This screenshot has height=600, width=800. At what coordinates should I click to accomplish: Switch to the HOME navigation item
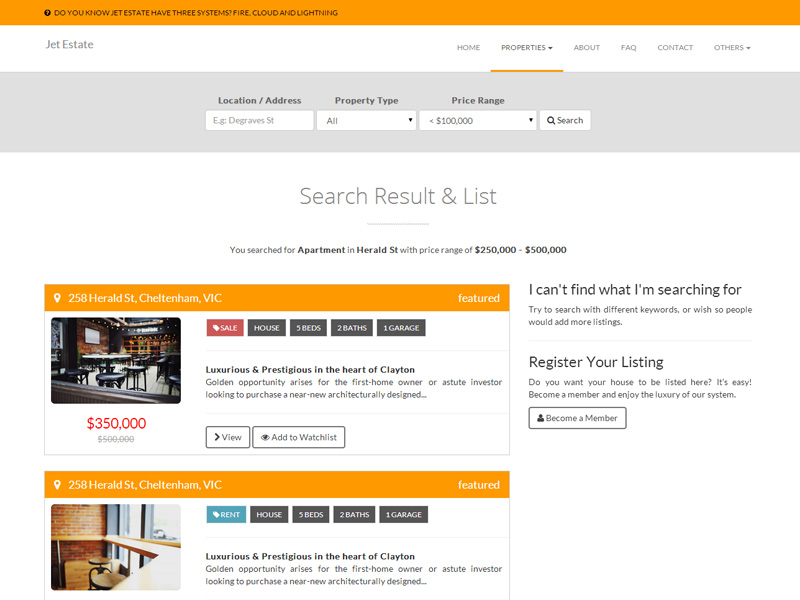pos(468,47)
